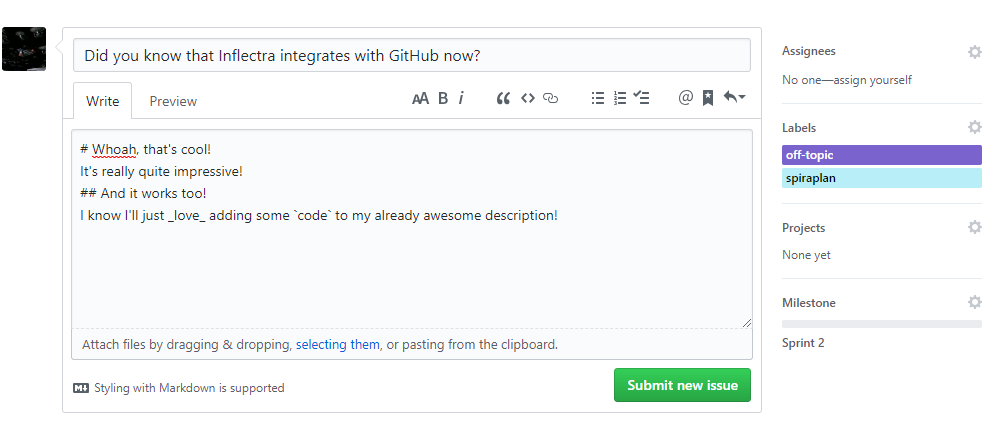This screenshot has width=996, height=422.
Task: Click the @ mention icon
Action: [685, 98]
